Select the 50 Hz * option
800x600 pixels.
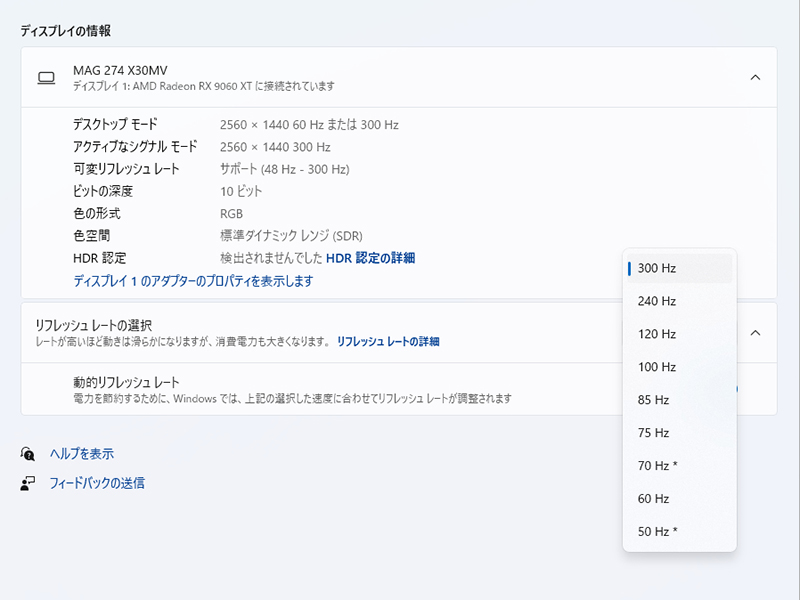[x=680, y=531]
